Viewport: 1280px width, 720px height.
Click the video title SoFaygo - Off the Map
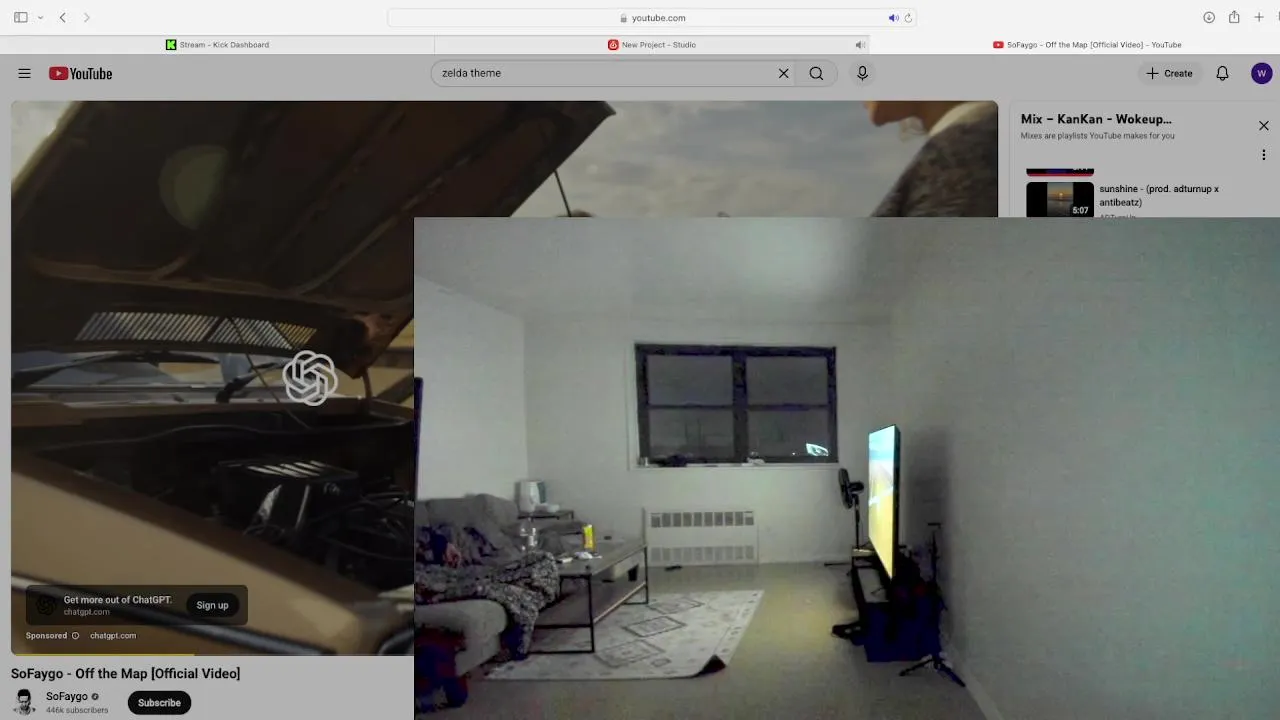(126, 674)
